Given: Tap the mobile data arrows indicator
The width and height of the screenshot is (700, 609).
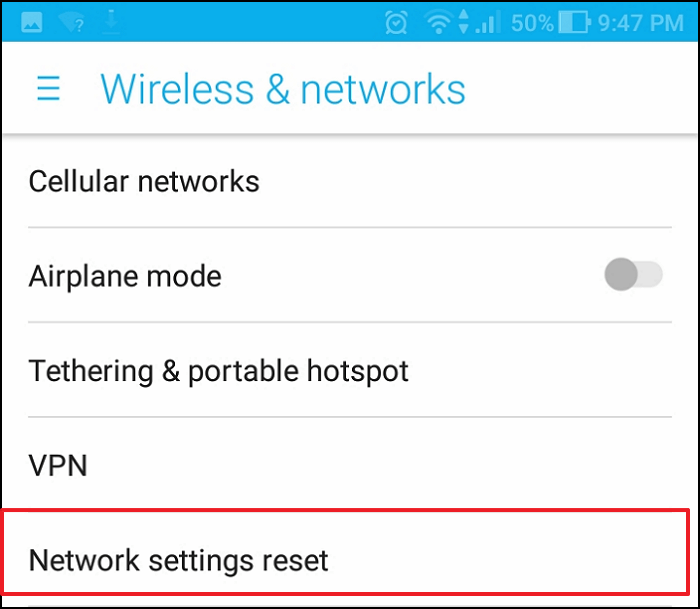Looking at the screenshot, I should pos(464,21).
